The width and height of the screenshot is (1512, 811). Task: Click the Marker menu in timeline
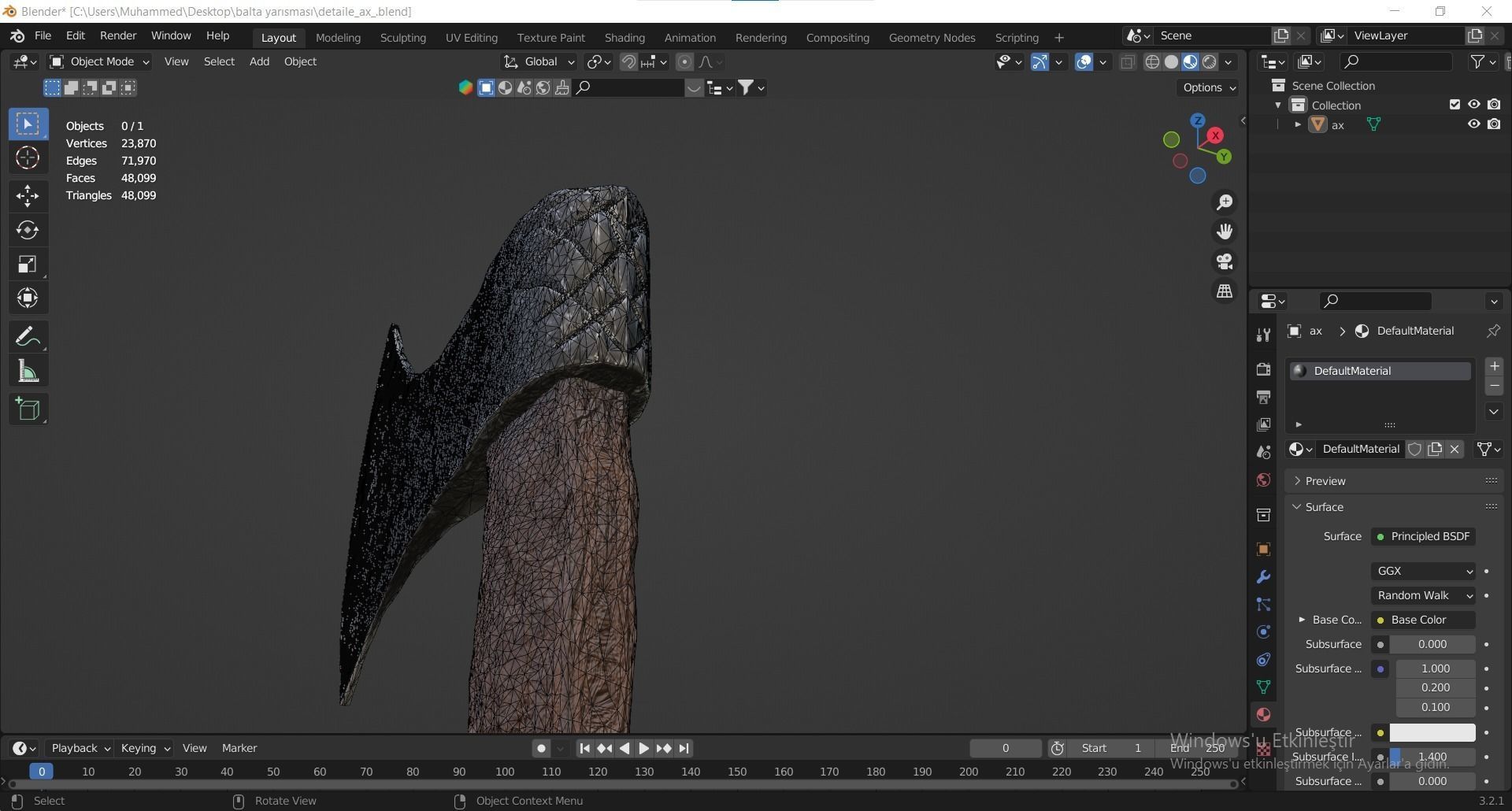(239, 748)
